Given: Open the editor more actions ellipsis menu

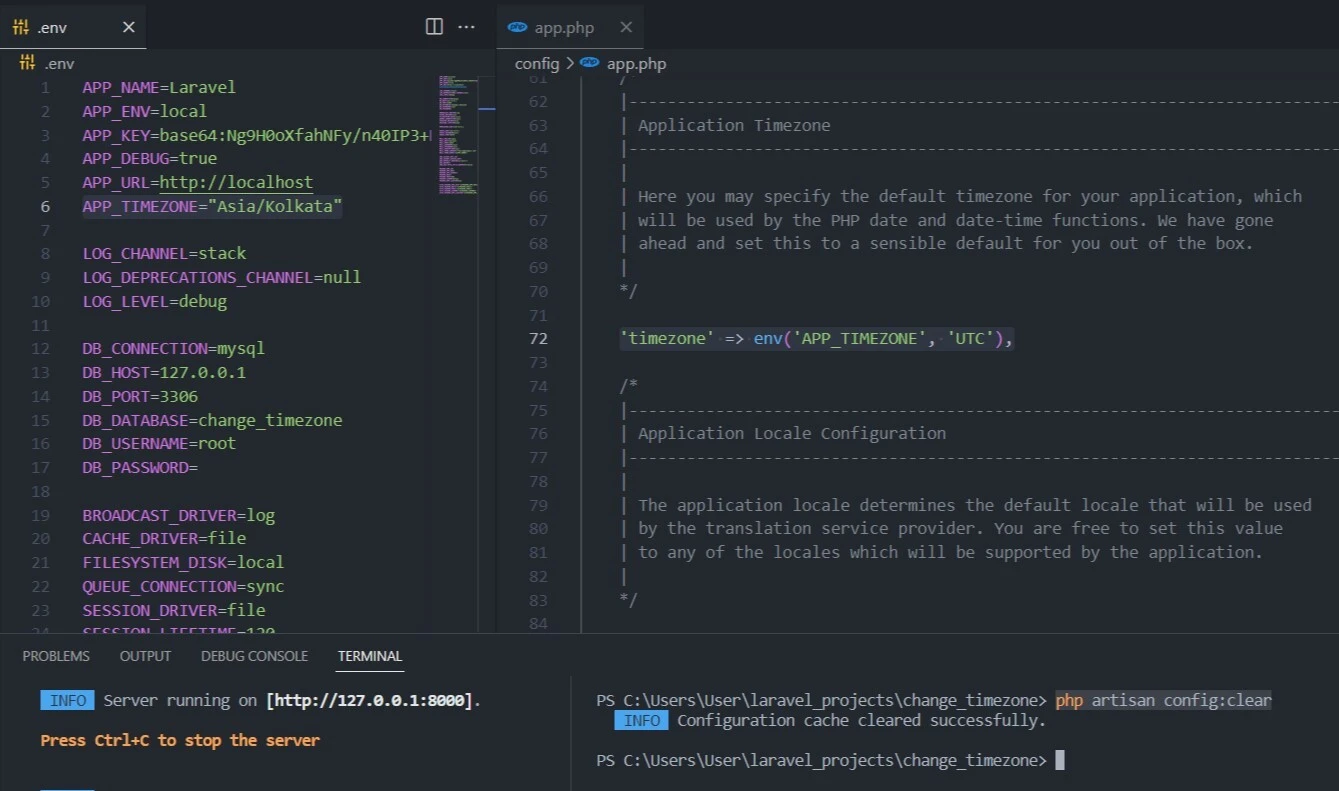Looking at the screenshot, I should 466,27.
